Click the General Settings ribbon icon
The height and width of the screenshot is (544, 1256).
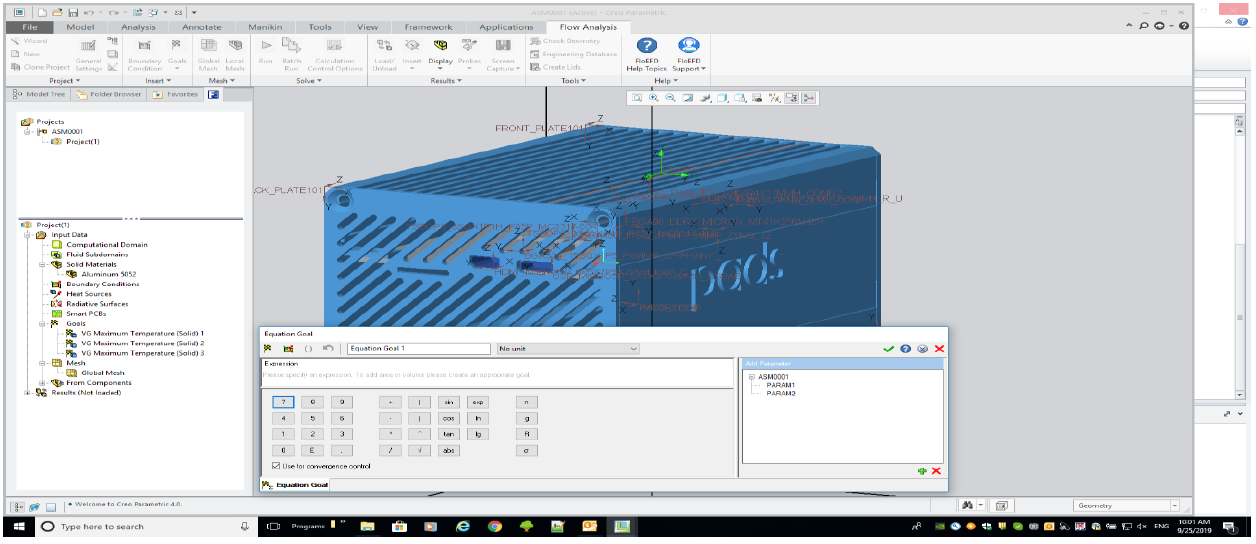[x=88, y=46]
